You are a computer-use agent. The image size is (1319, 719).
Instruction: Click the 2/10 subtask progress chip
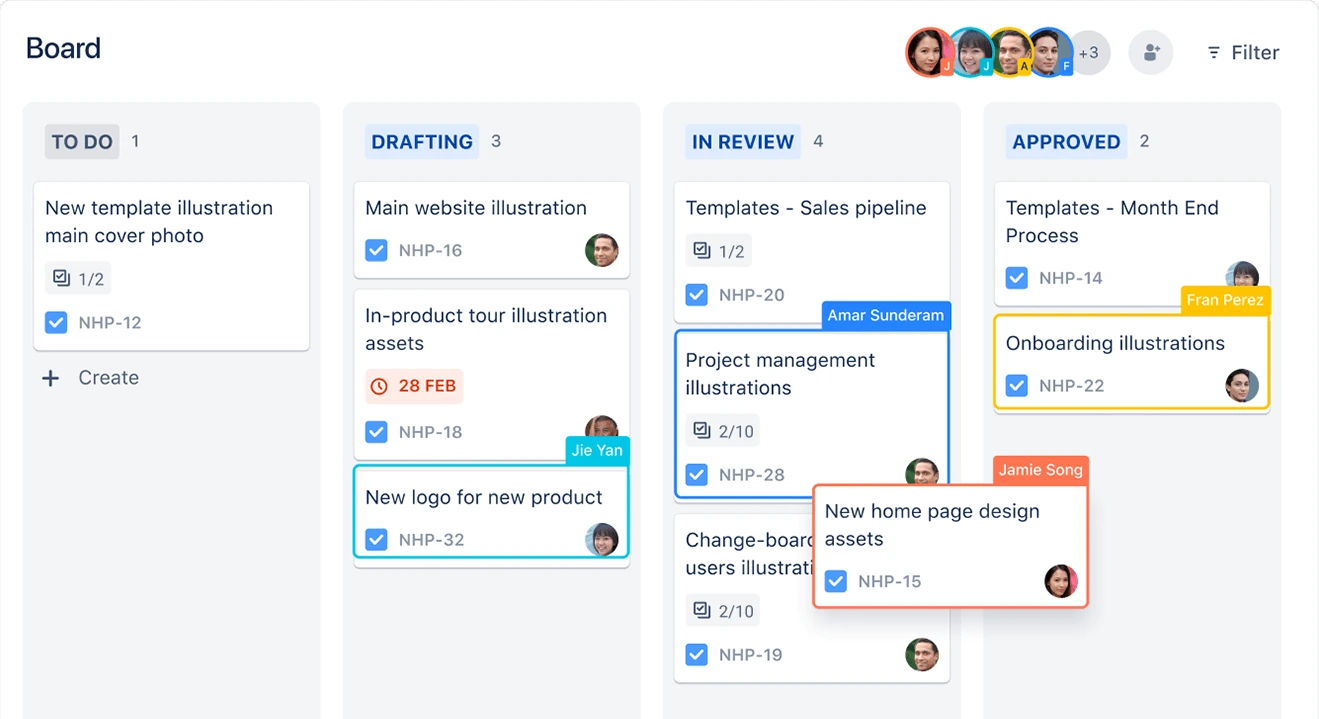pos(722,430)
